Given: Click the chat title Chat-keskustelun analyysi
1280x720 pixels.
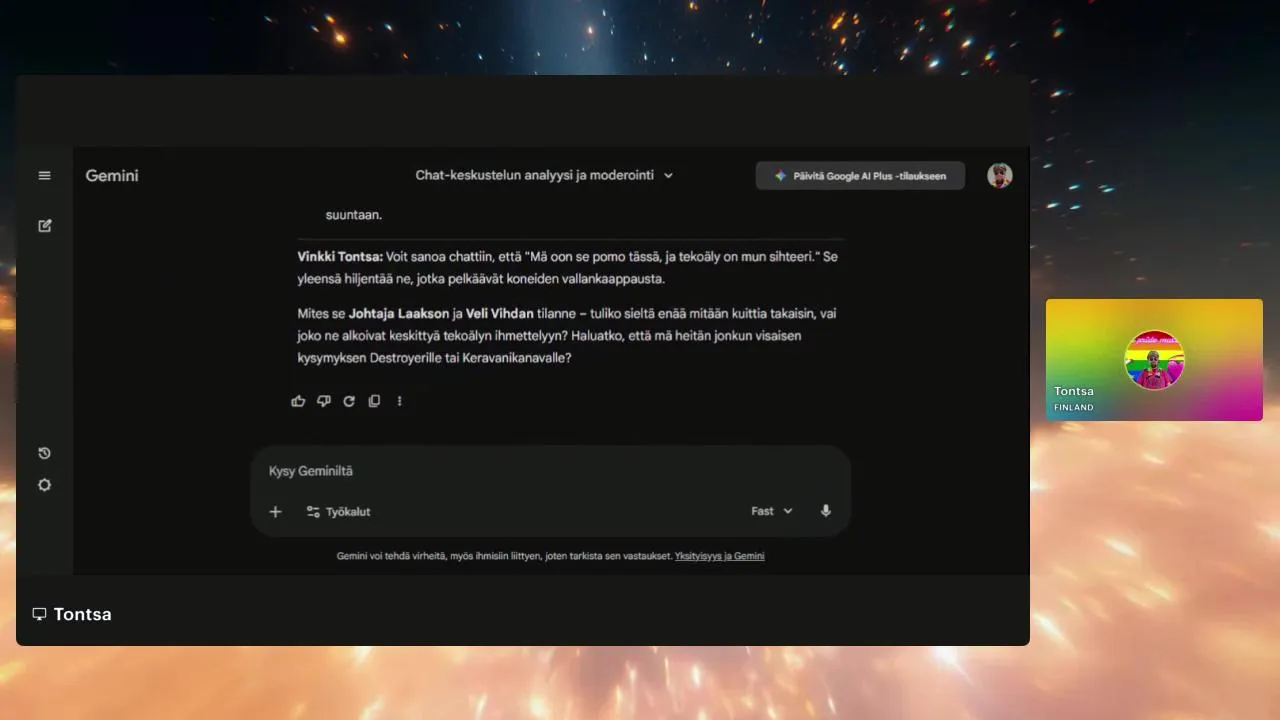Looking at the screenshot, I should tap(535, 175).
